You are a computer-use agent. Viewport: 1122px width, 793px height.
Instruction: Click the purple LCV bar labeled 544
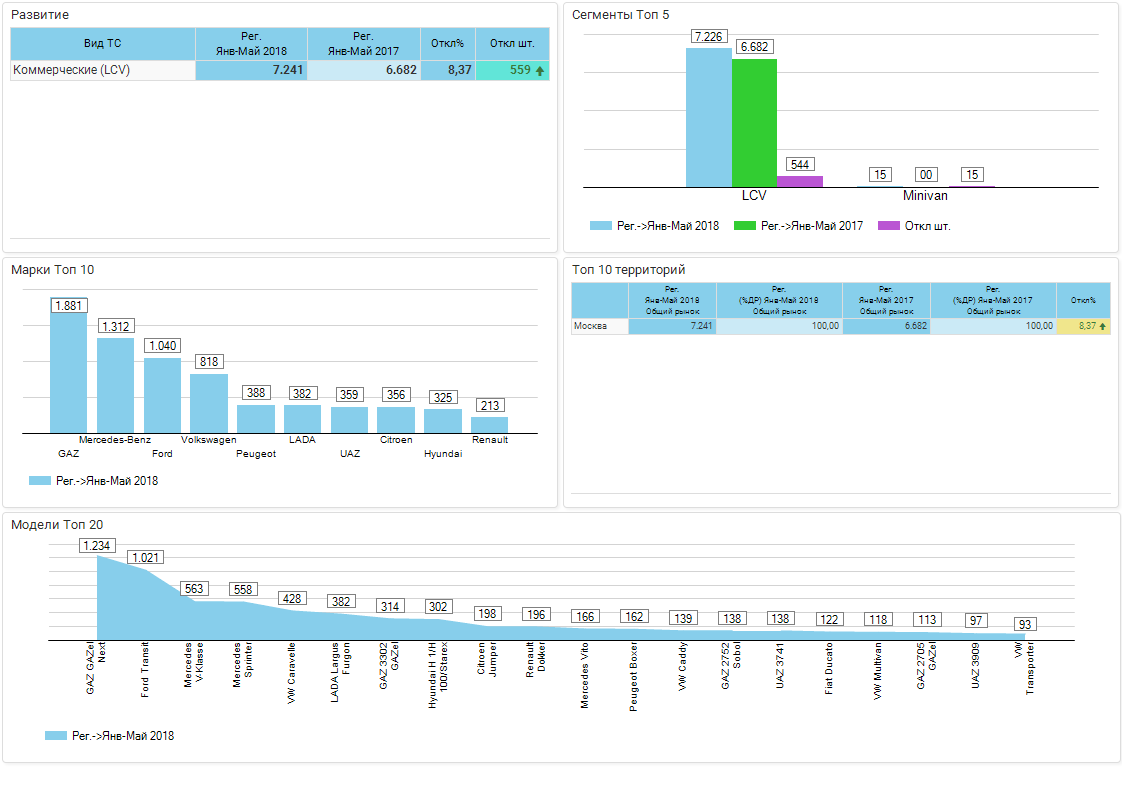point(800,181)
